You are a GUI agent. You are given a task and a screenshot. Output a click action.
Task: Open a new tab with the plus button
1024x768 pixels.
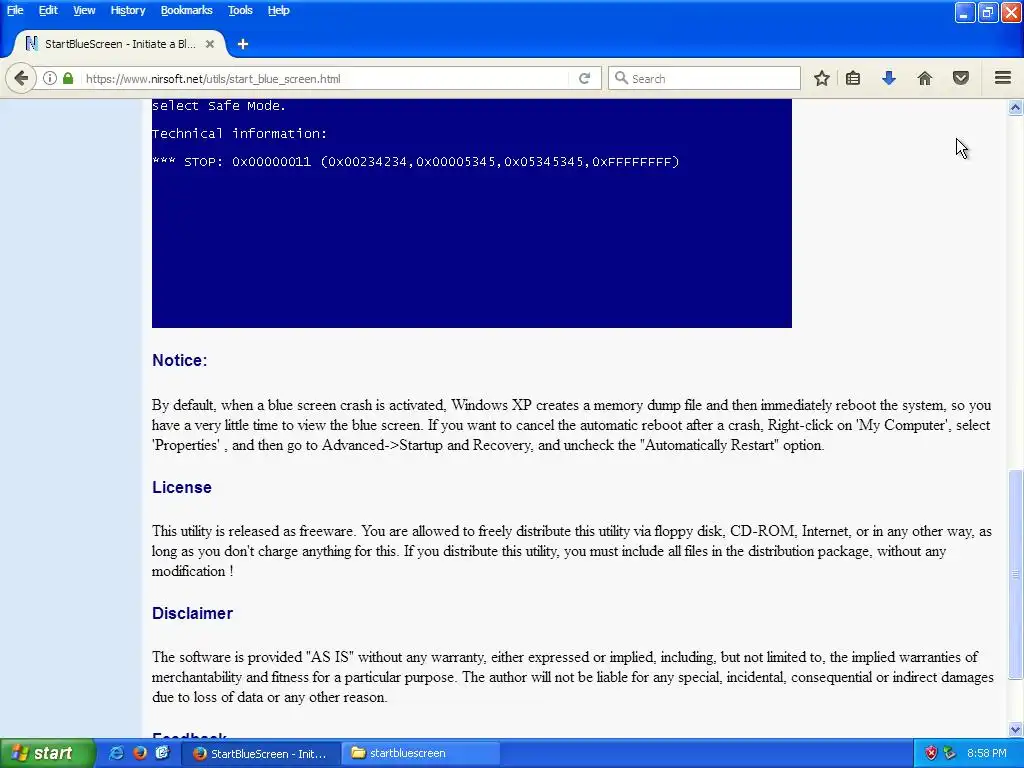tap(243, 44)
